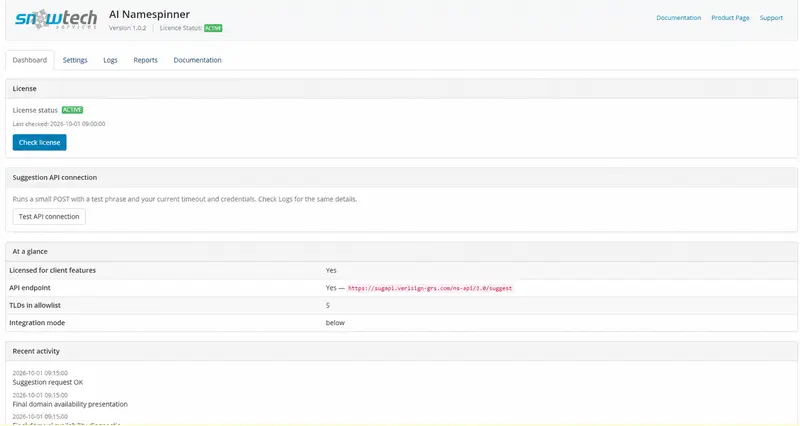Open the Support link

click(x=771, y=17)
